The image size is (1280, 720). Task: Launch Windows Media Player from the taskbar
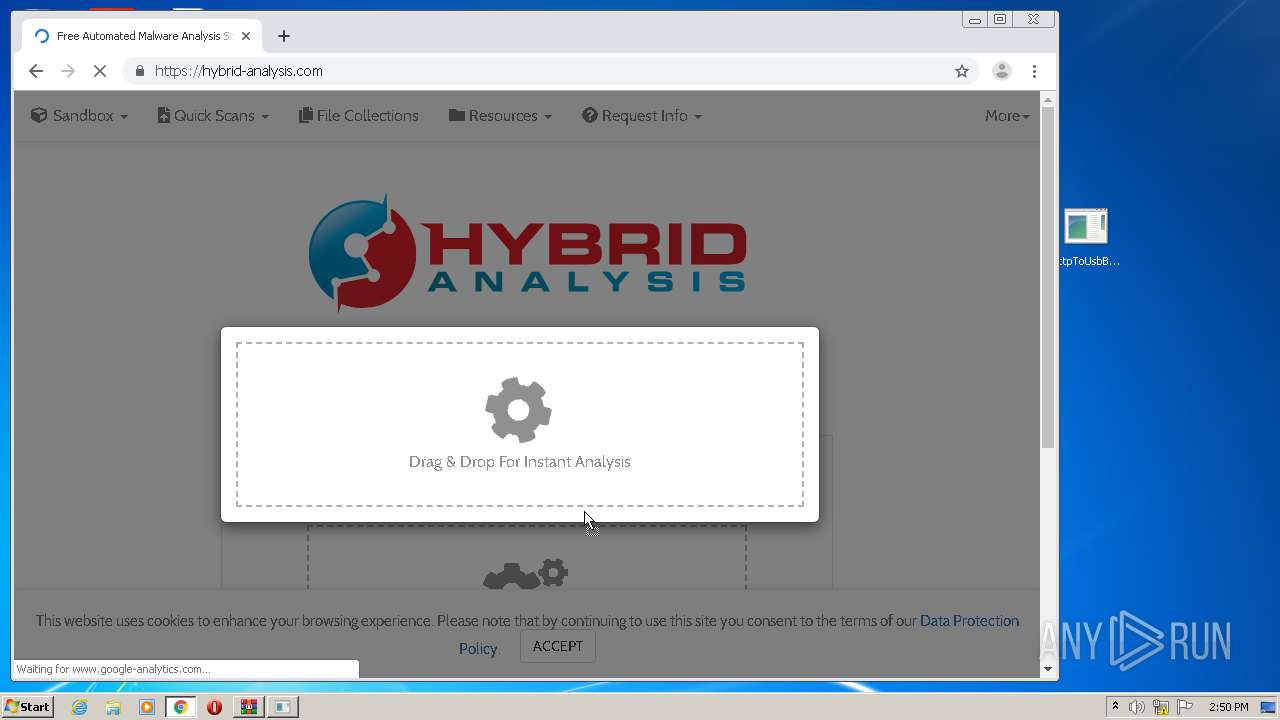click(147, 707)
